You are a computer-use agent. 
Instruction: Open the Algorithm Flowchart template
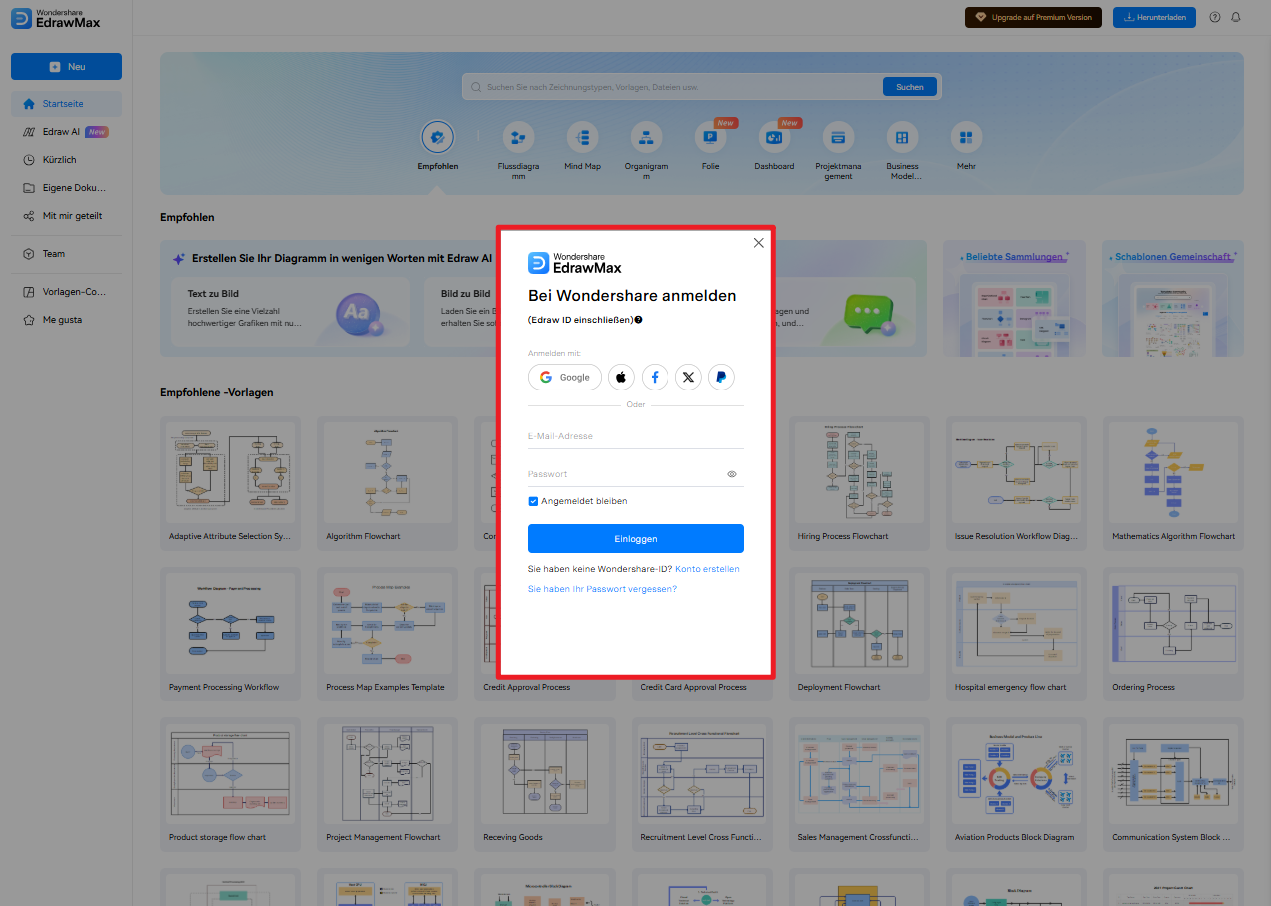coord(387,472)
